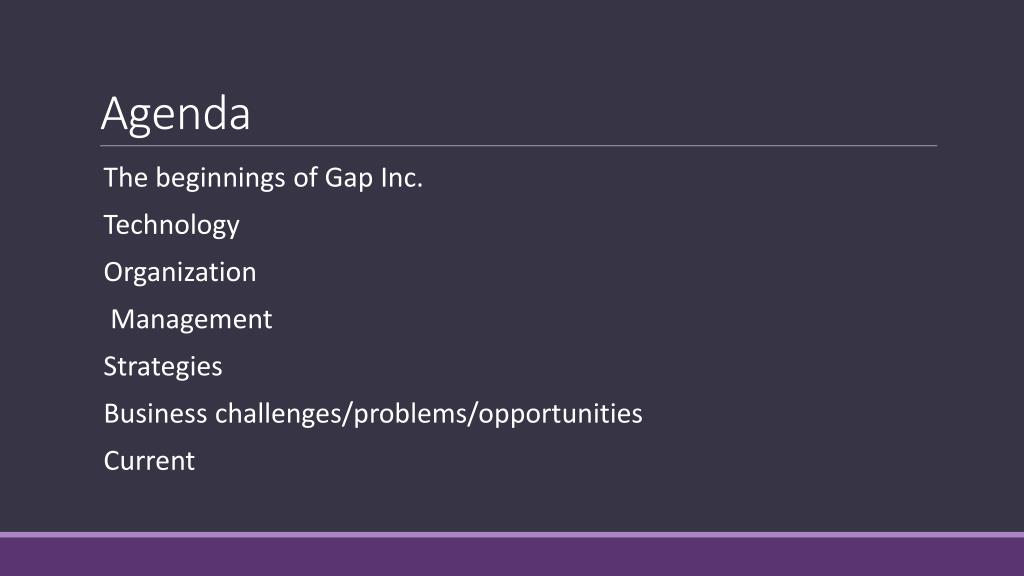Click empty dark area right of Technology
1024x576 pixels.
[x=588, y=225]
